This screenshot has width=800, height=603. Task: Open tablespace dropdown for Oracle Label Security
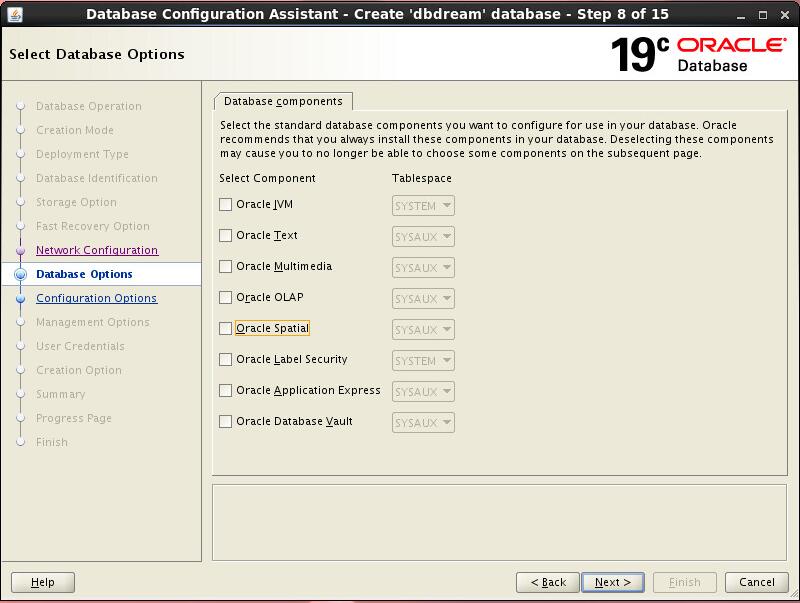tap(423, 361)
